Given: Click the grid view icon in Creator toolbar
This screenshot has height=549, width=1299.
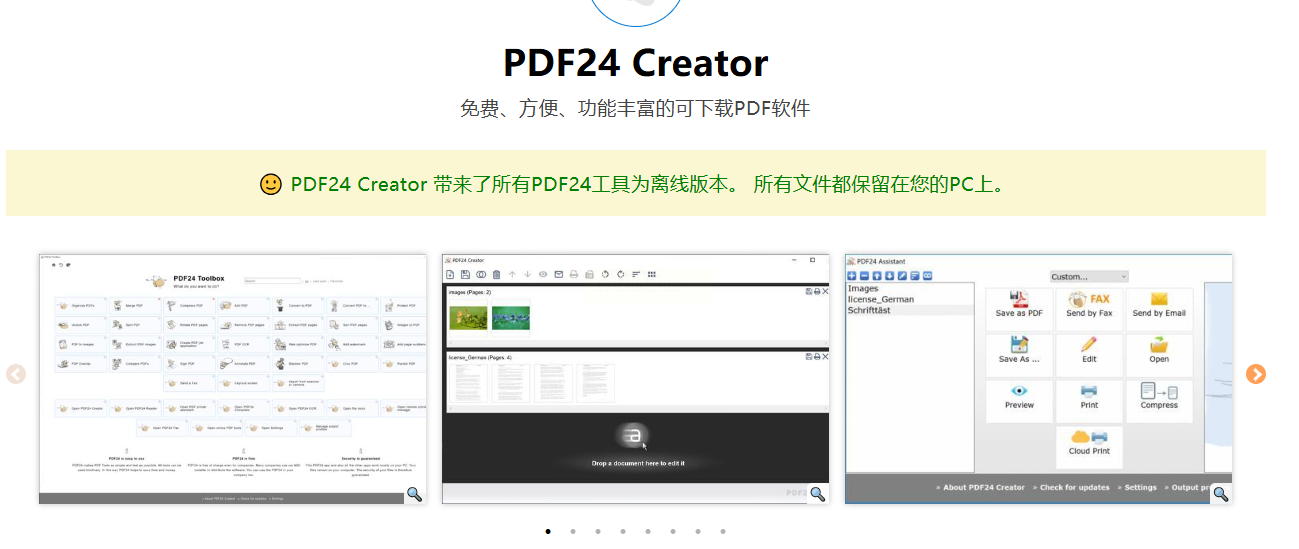Looking at the screenshot, I should (652, 274).
